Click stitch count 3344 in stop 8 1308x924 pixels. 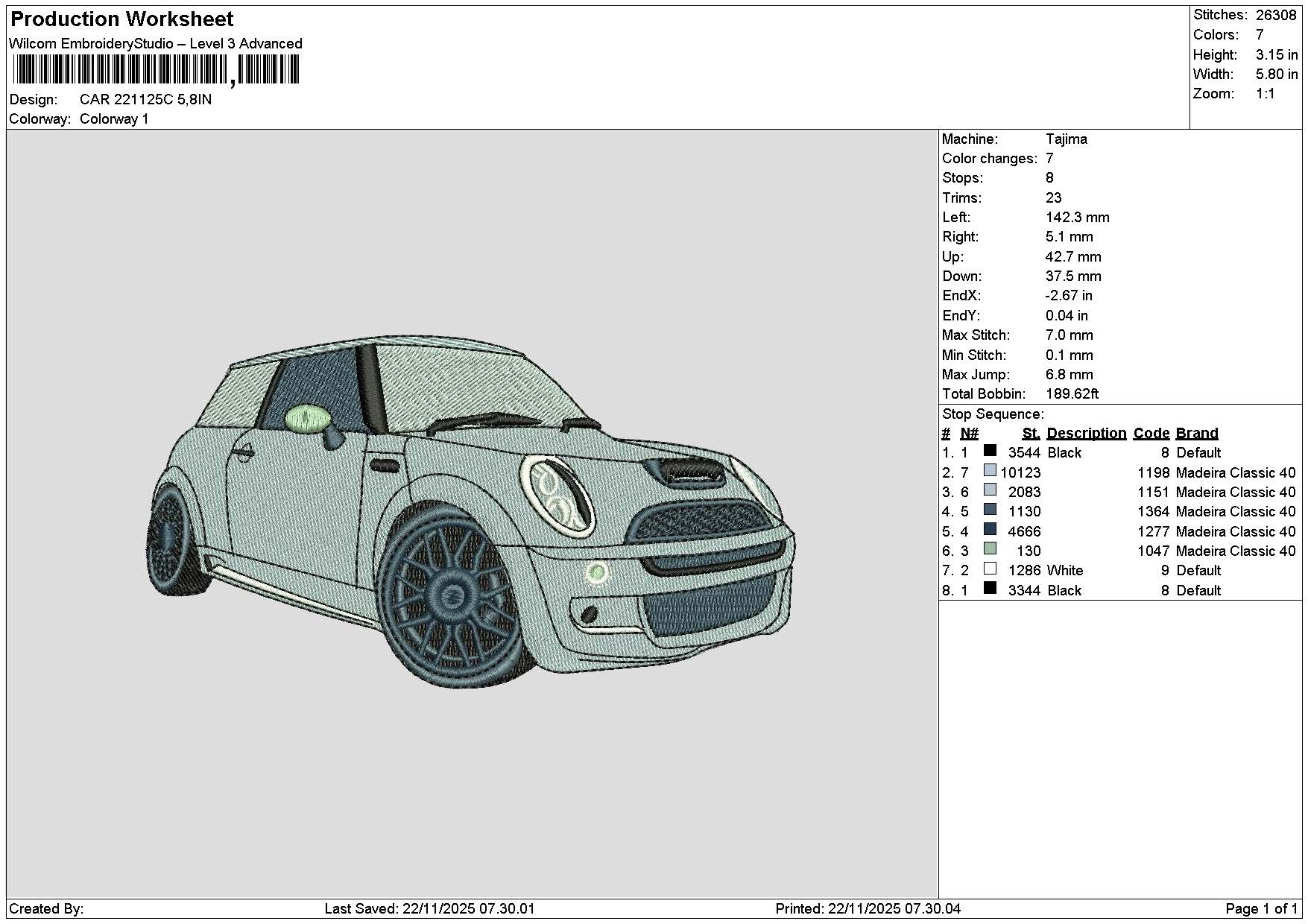pos(1024,591)
